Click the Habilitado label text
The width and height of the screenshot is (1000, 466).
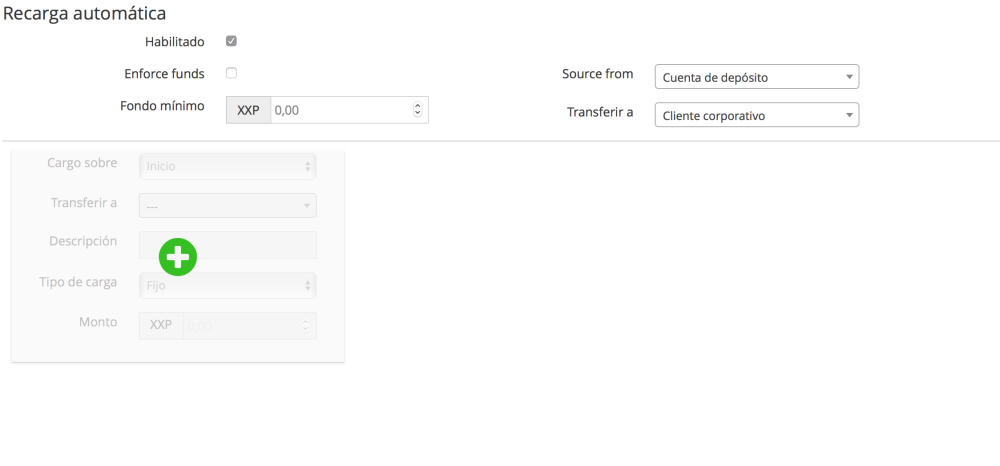pyautogui.click(x=174, y=42)
